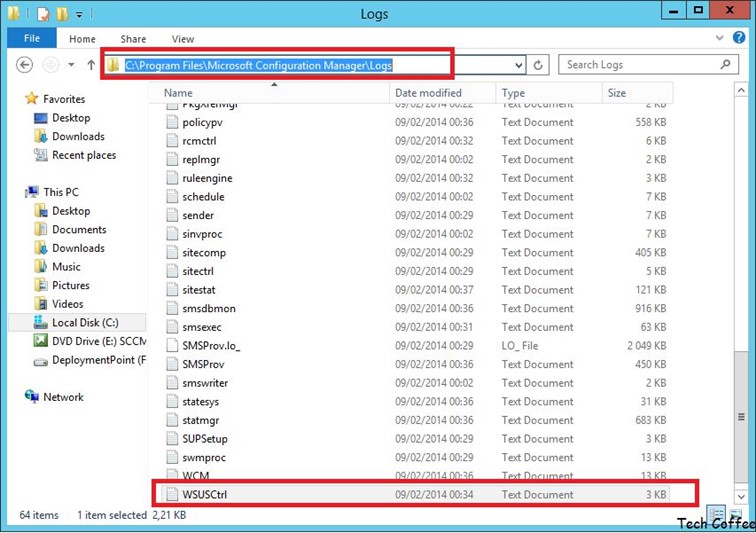Open Explorer Help question mark icon
The image size is (756, 533).
(739, 38)
